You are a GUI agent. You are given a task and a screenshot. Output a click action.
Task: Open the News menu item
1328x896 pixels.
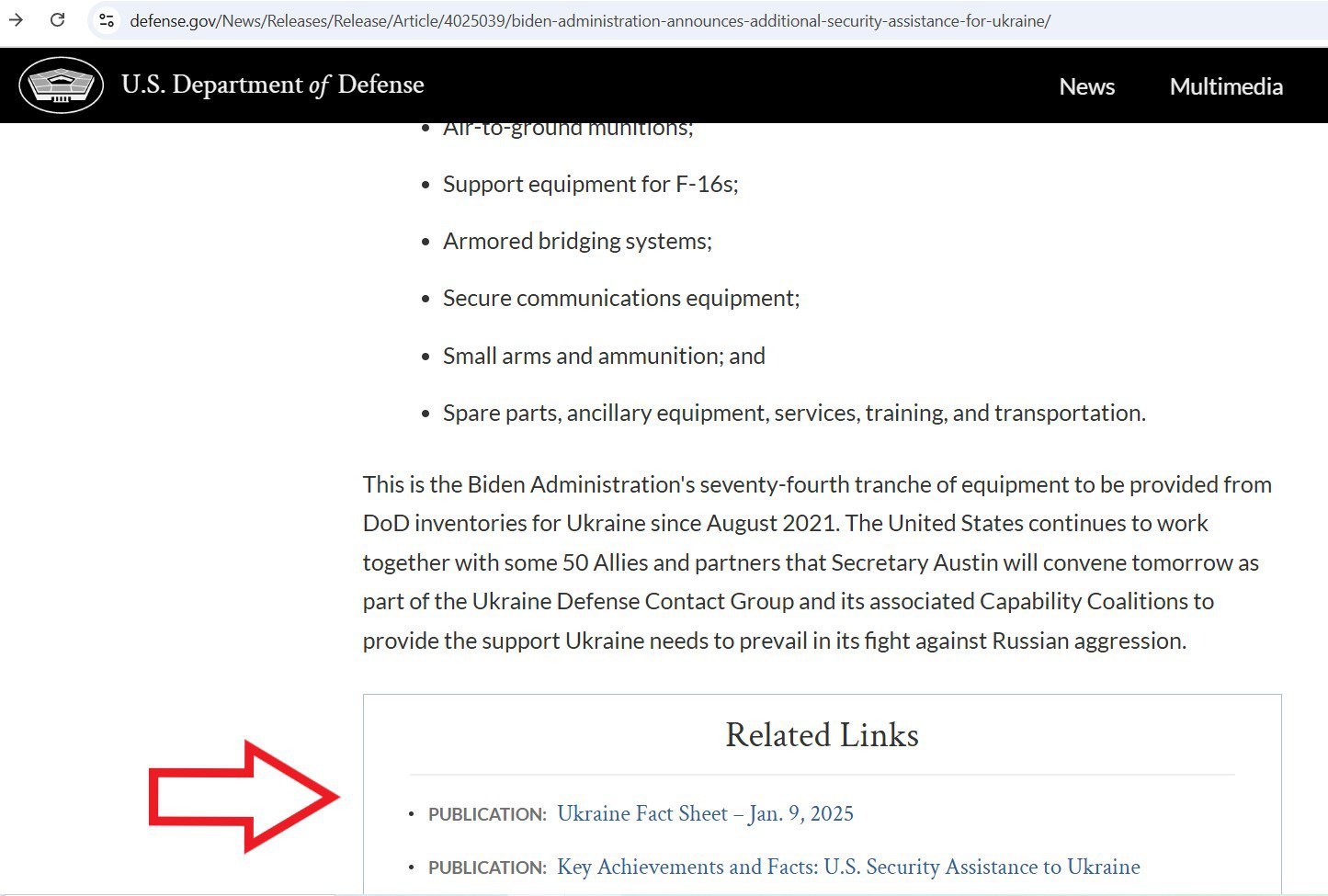[1086, 86]
